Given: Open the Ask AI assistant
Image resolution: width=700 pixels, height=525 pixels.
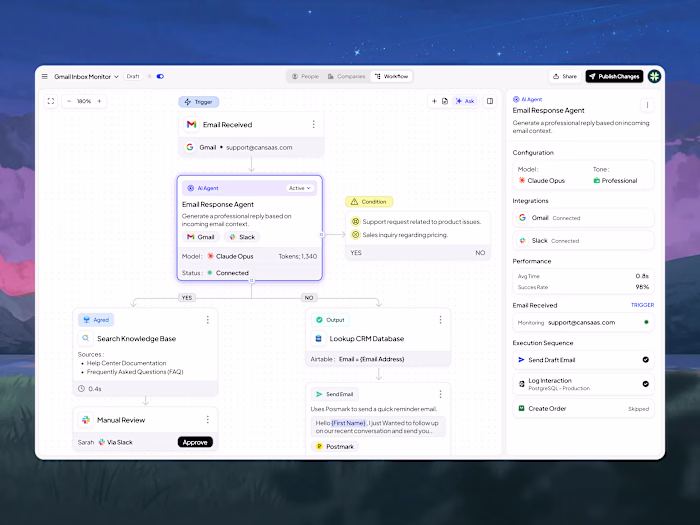Looking at the screenshot, I should 465,101.
